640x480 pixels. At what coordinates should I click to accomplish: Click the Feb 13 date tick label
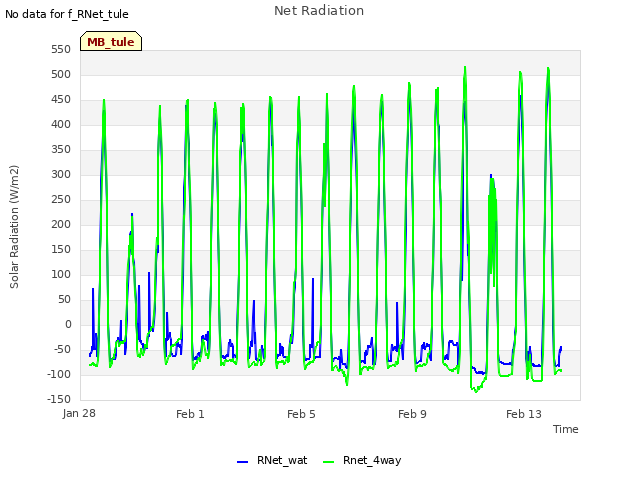pyautogui.click(x=524, y=414)
